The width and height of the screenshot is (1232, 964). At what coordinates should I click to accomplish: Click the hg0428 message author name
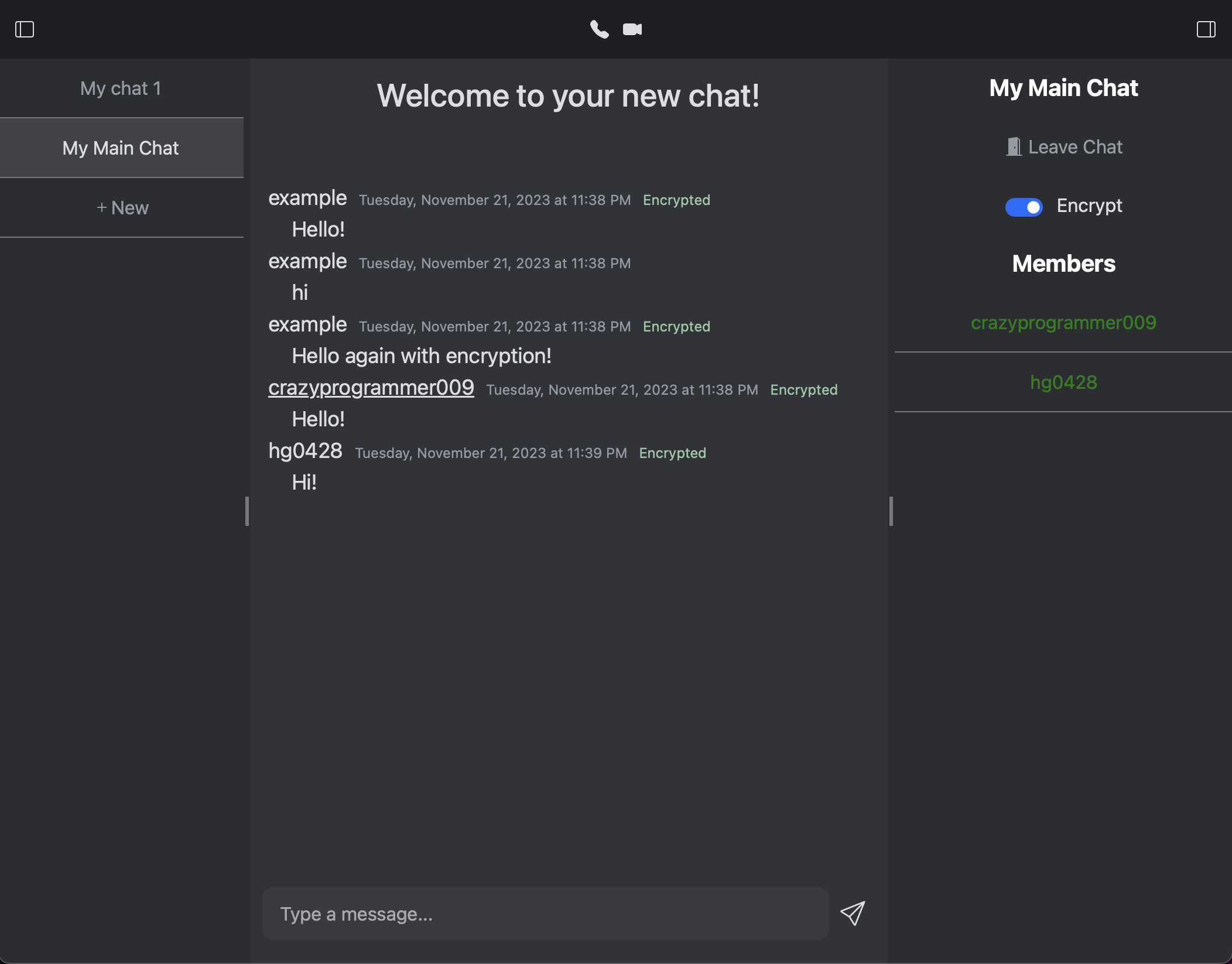[x=305, y=451]
